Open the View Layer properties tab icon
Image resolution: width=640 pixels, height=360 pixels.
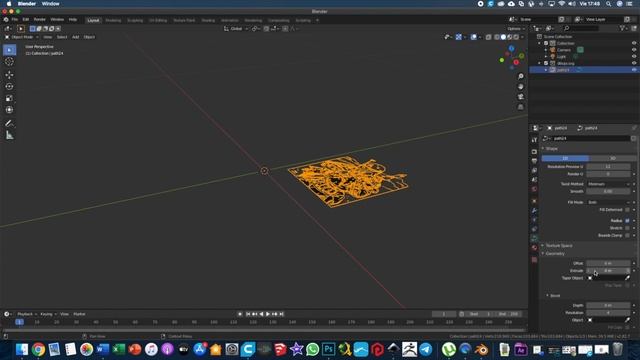point(534,170)
